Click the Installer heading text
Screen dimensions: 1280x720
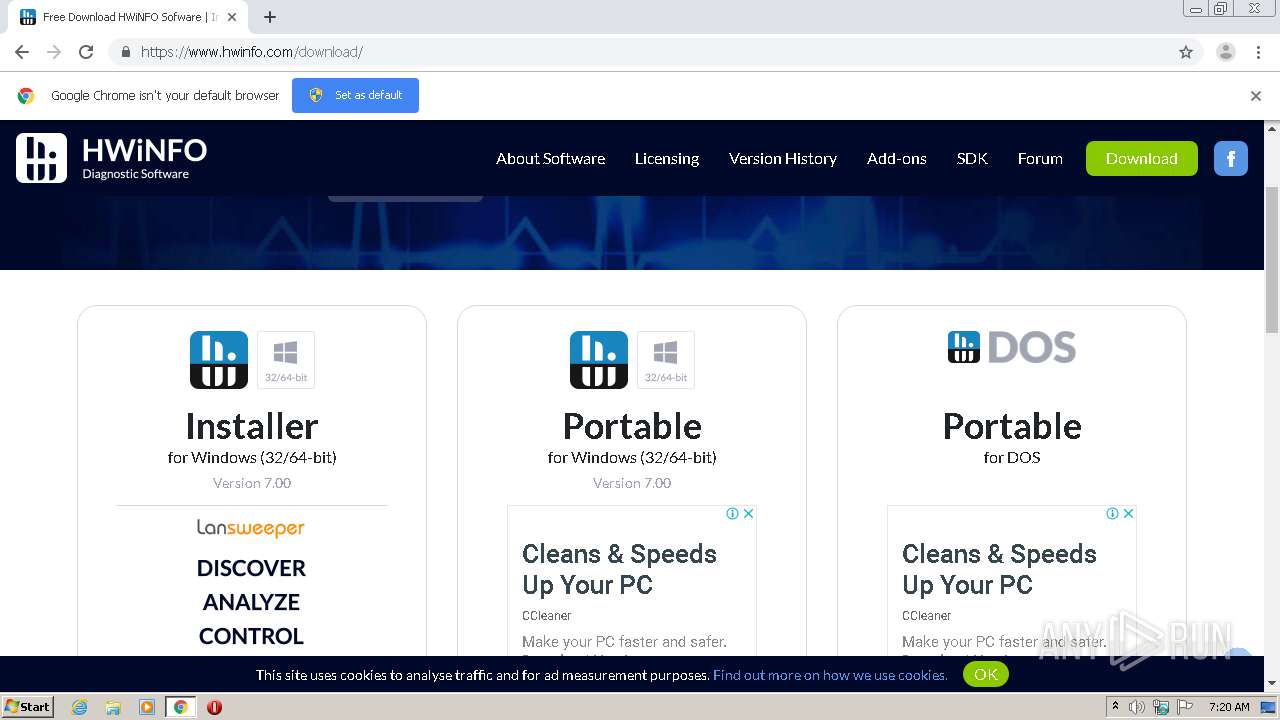point(252,426)
